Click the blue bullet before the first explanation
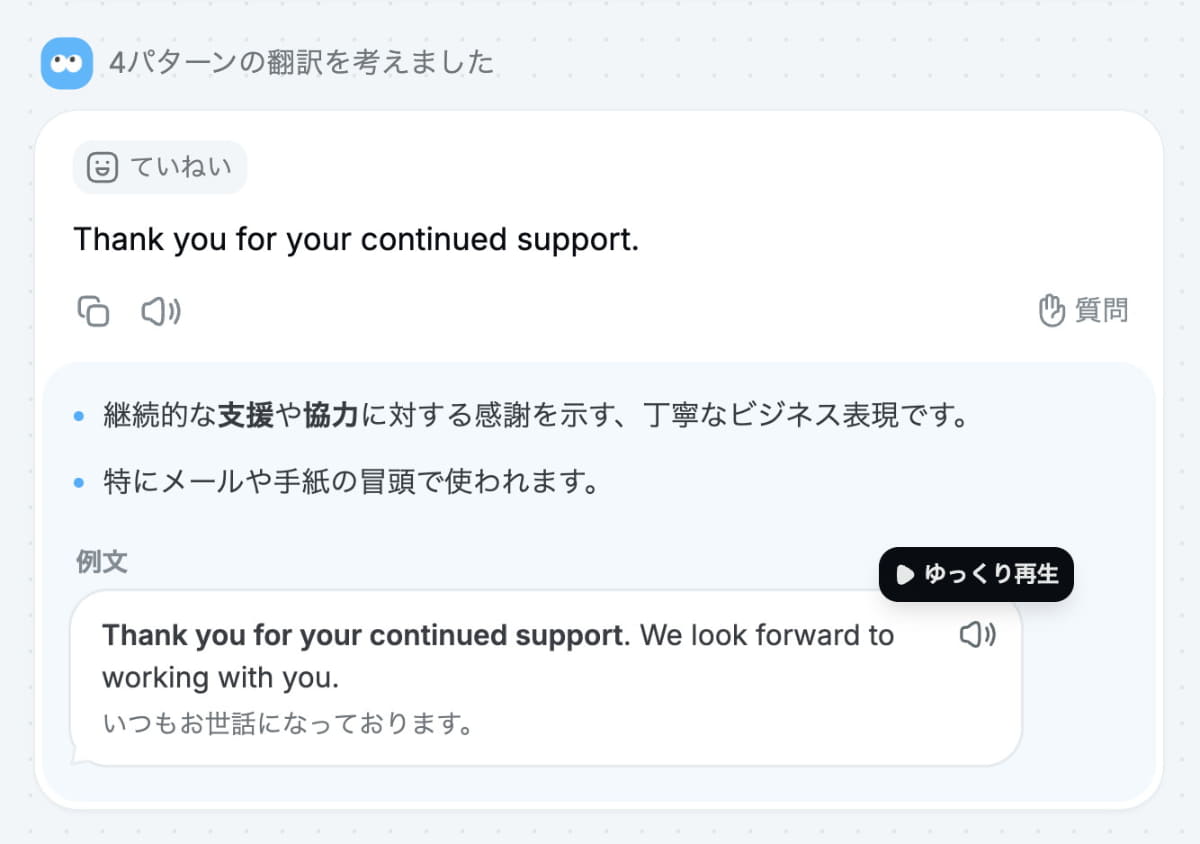Screen dimensions: 1200x844 79,414
